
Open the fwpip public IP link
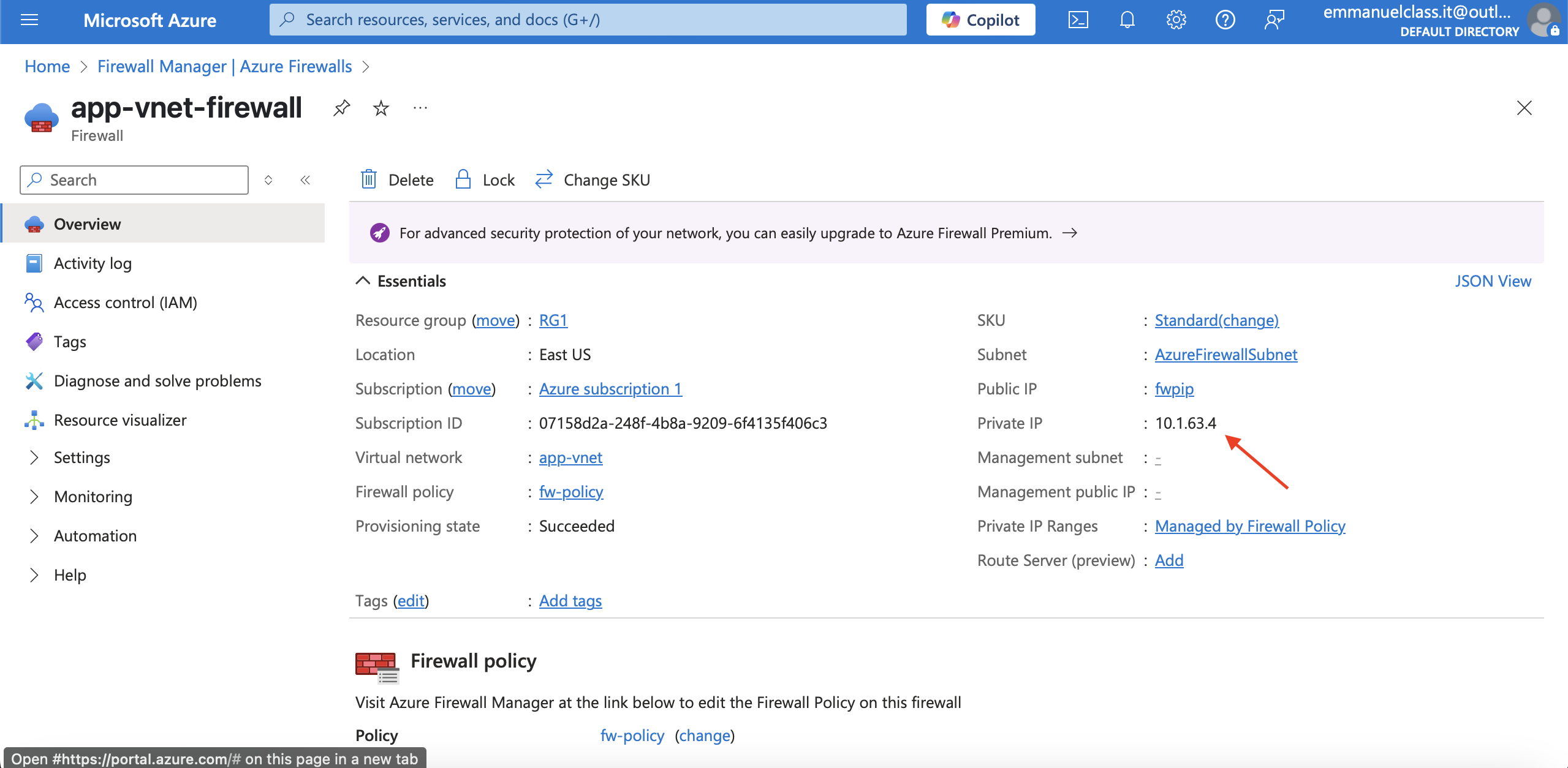pyautogui.click(x=1174, y=389)
